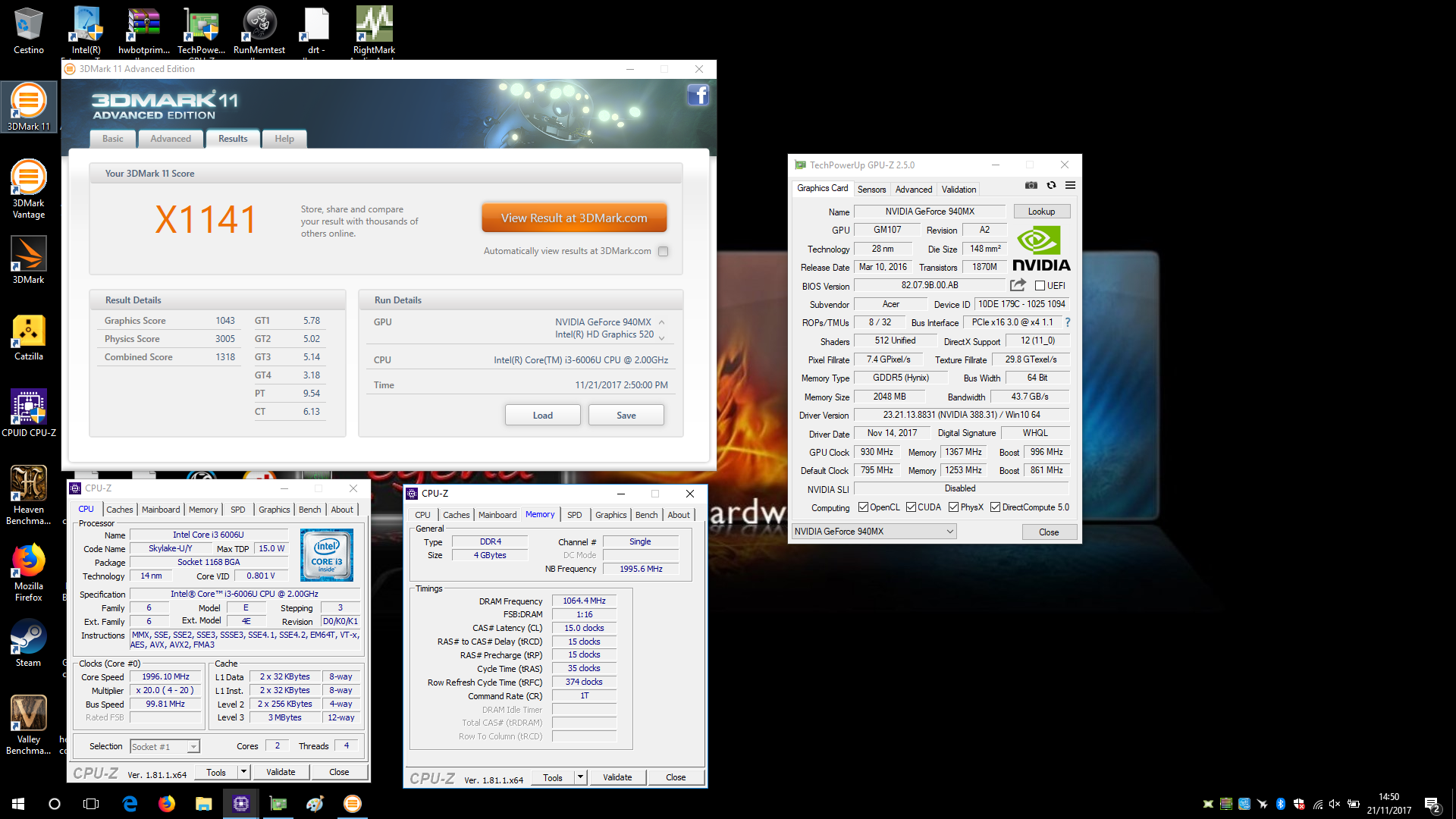The width and height of the screenshot is (1456, 819).
Task: Switch to the Basic tab in 3DMark 11
Action: point(113,139)
